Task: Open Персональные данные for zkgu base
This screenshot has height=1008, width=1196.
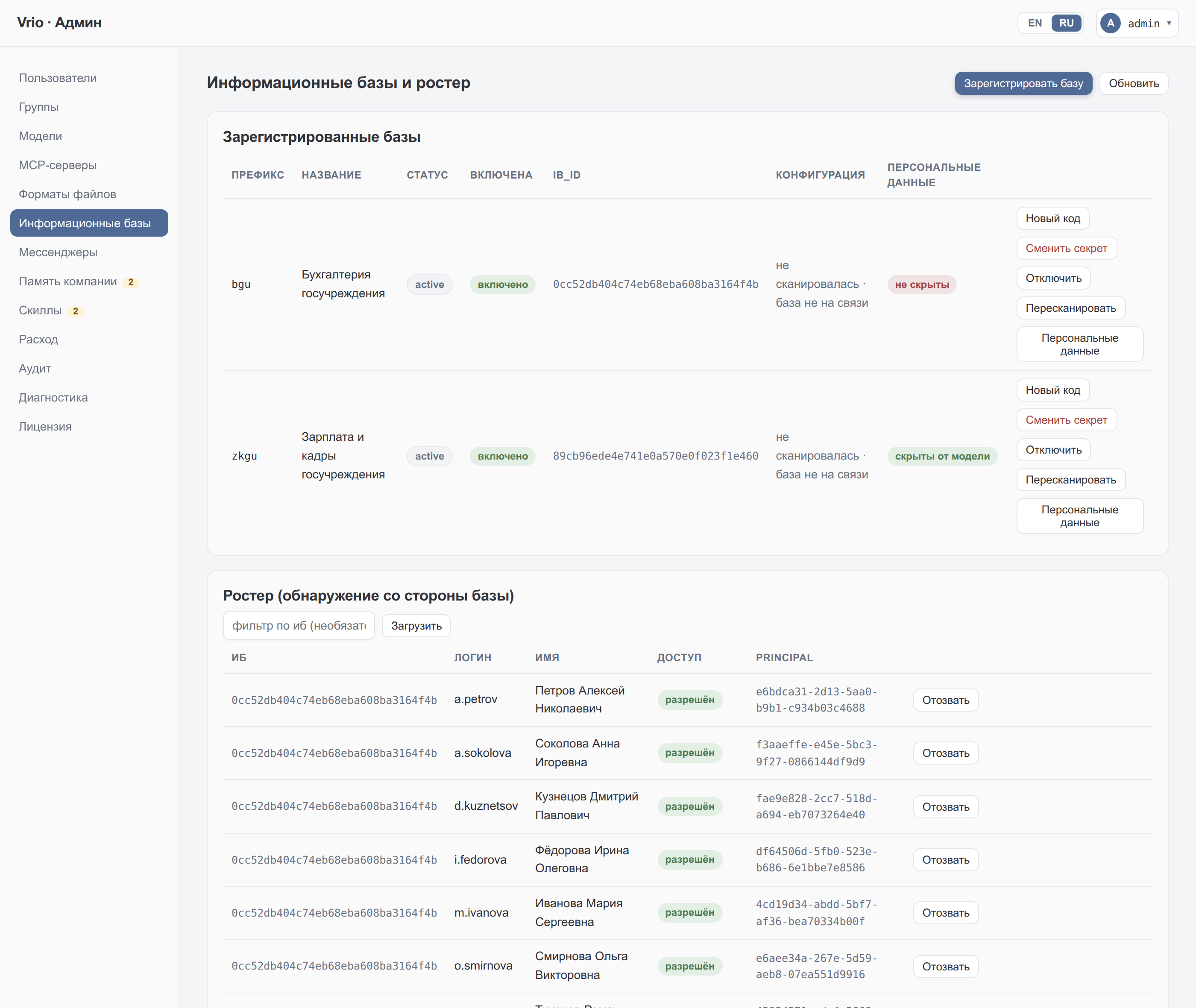Action: coord(1079,516)
